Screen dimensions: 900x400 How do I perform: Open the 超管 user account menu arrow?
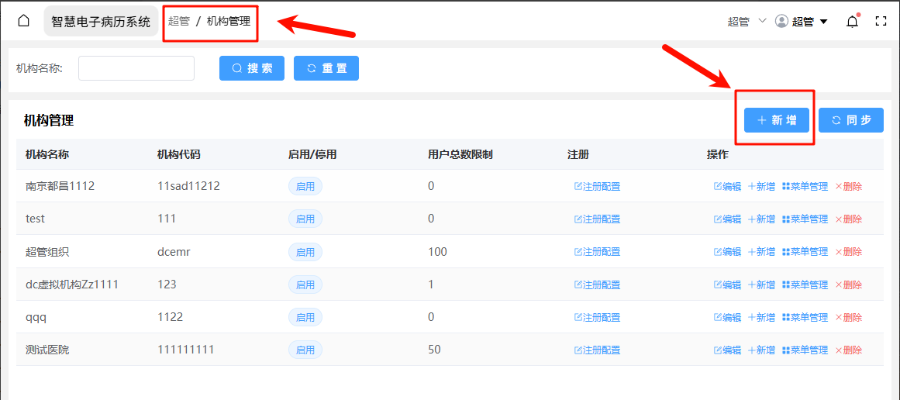coord(823,21)
